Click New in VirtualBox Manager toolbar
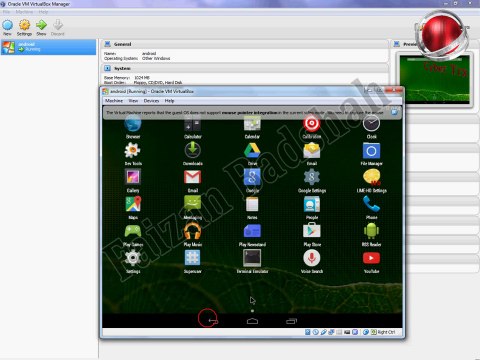The height and width of the screenshot is (360, 480). 7,28
